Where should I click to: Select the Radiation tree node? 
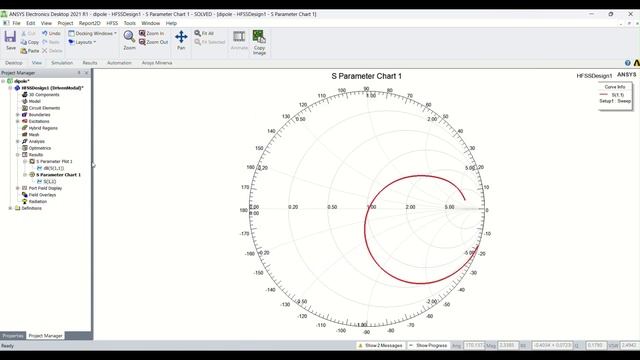[38, 202]
